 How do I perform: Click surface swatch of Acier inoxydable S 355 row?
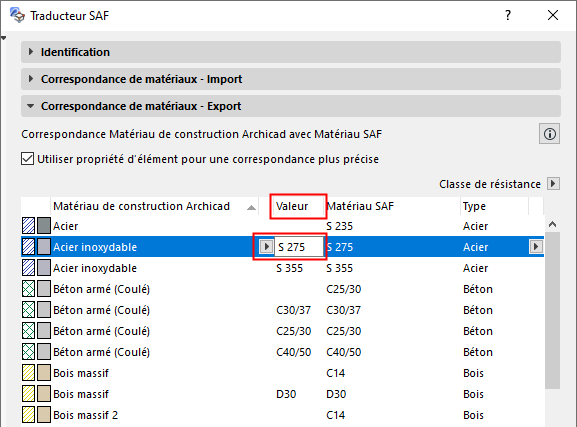(44, 268)
